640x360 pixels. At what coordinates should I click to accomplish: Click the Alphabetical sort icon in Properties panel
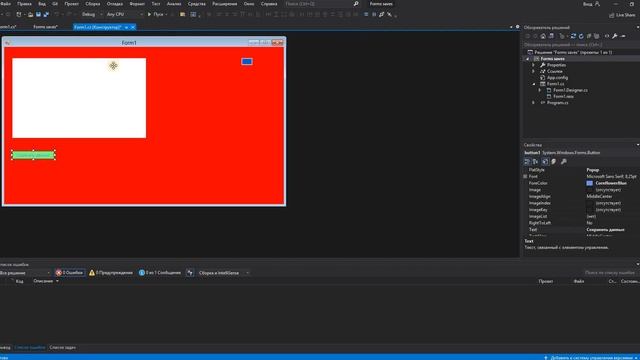536,162
